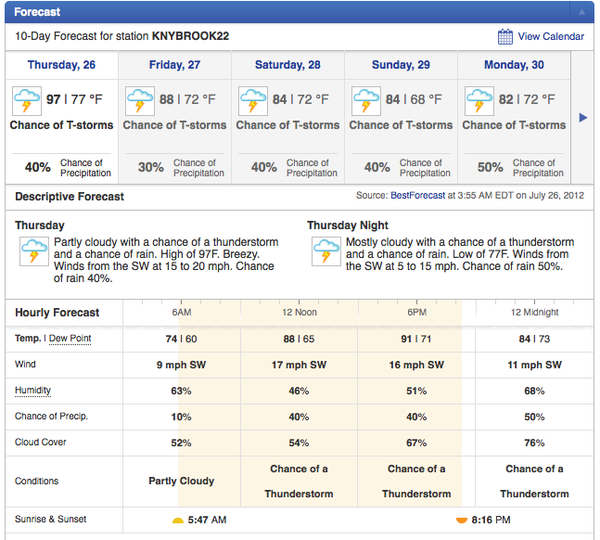The width and height of the screenshot is (600, 540).
Task: Click the 30% precipitation value for Friday
Action: 151,167
